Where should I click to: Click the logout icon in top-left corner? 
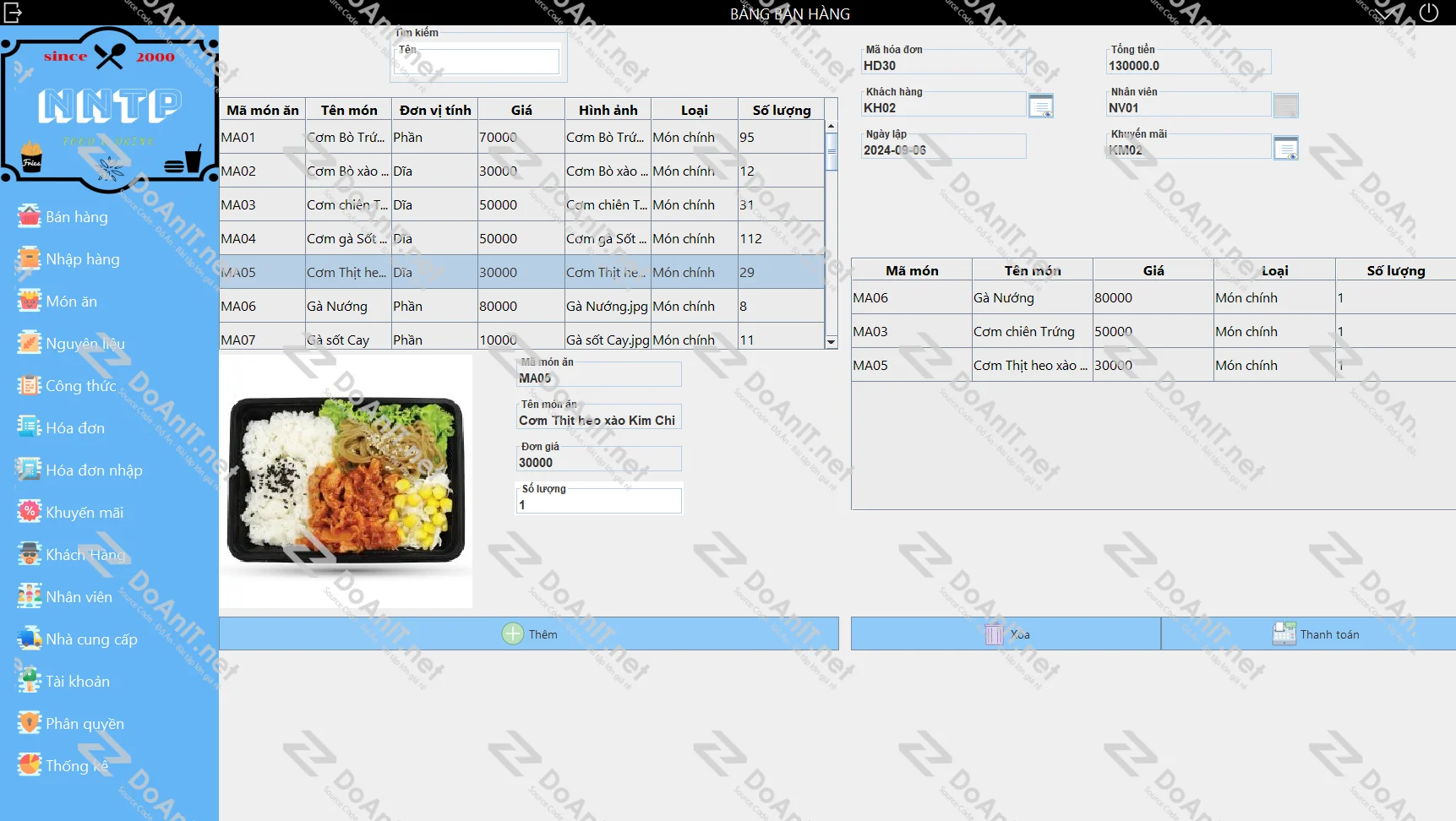pyautogui.click(x=13, y=13)
